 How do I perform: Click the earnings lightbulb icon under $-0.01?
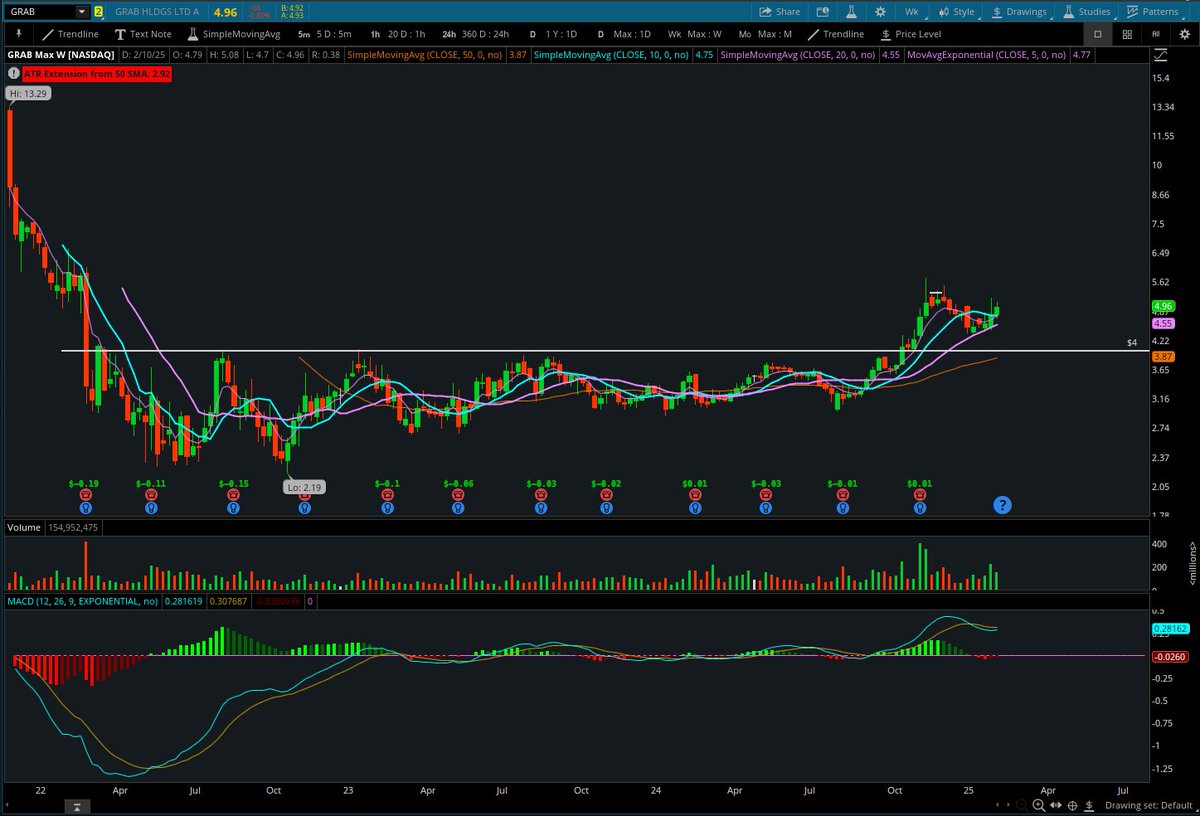[842, 507]
